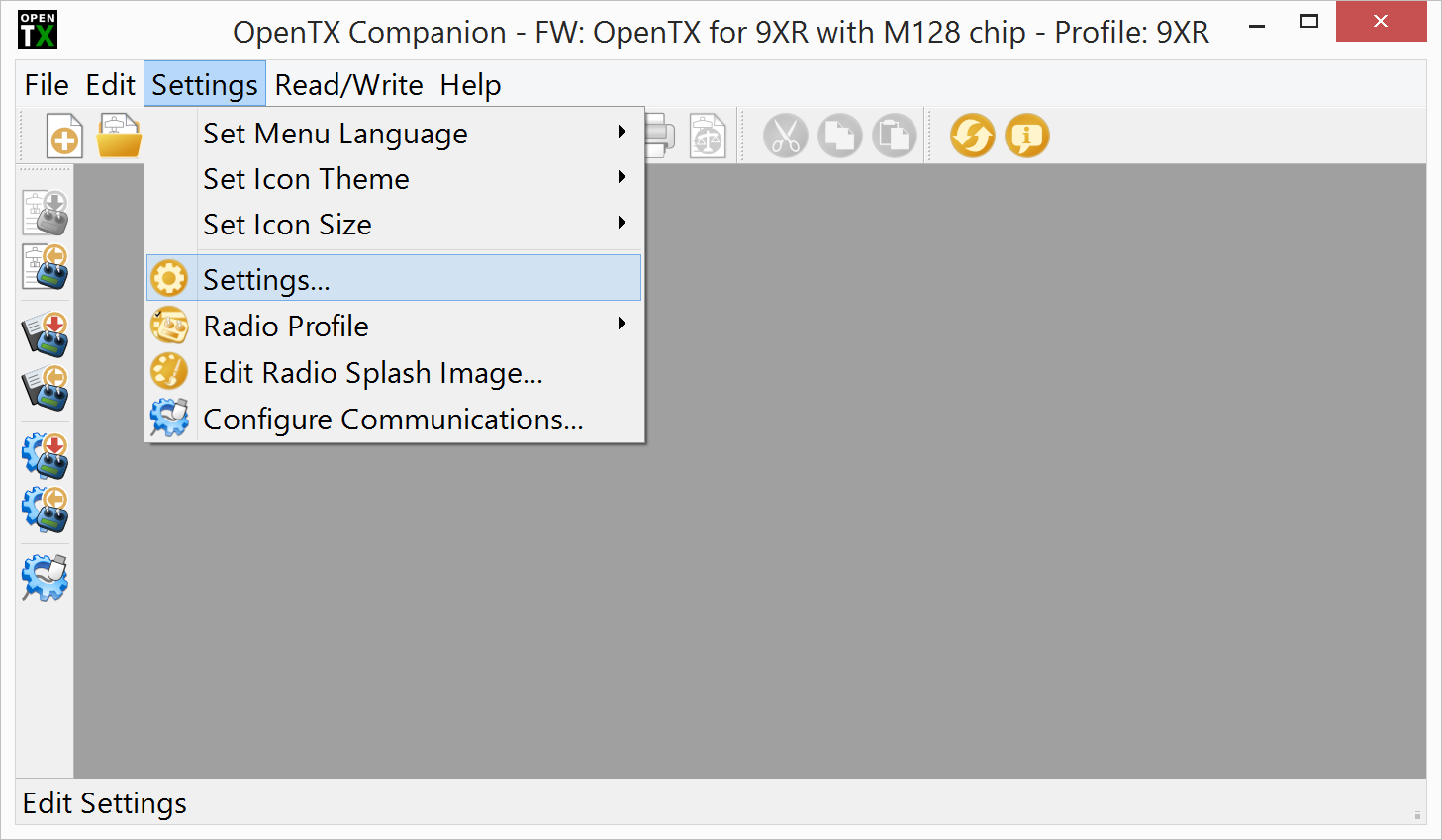
Task: Click the gear icon with orange left arrow
Action: tap(46, 510)
